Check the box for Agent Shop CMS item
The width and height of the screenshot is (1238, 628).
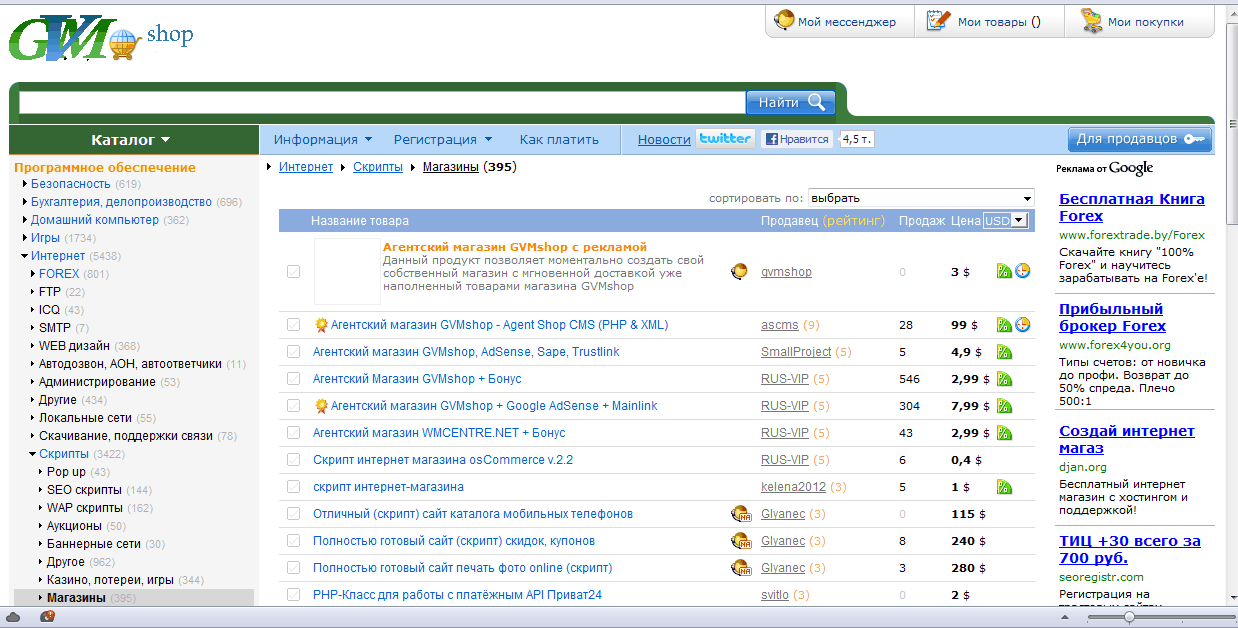click(293, 324)
